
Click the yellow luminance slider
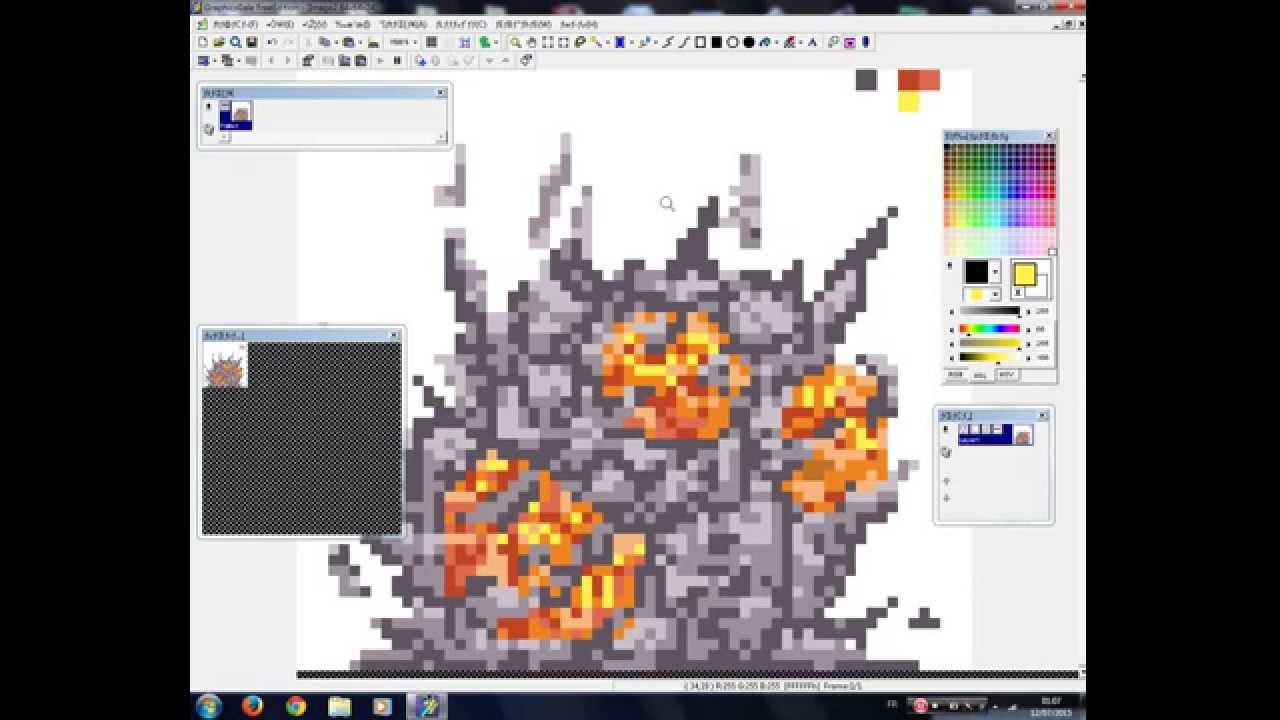989,357
